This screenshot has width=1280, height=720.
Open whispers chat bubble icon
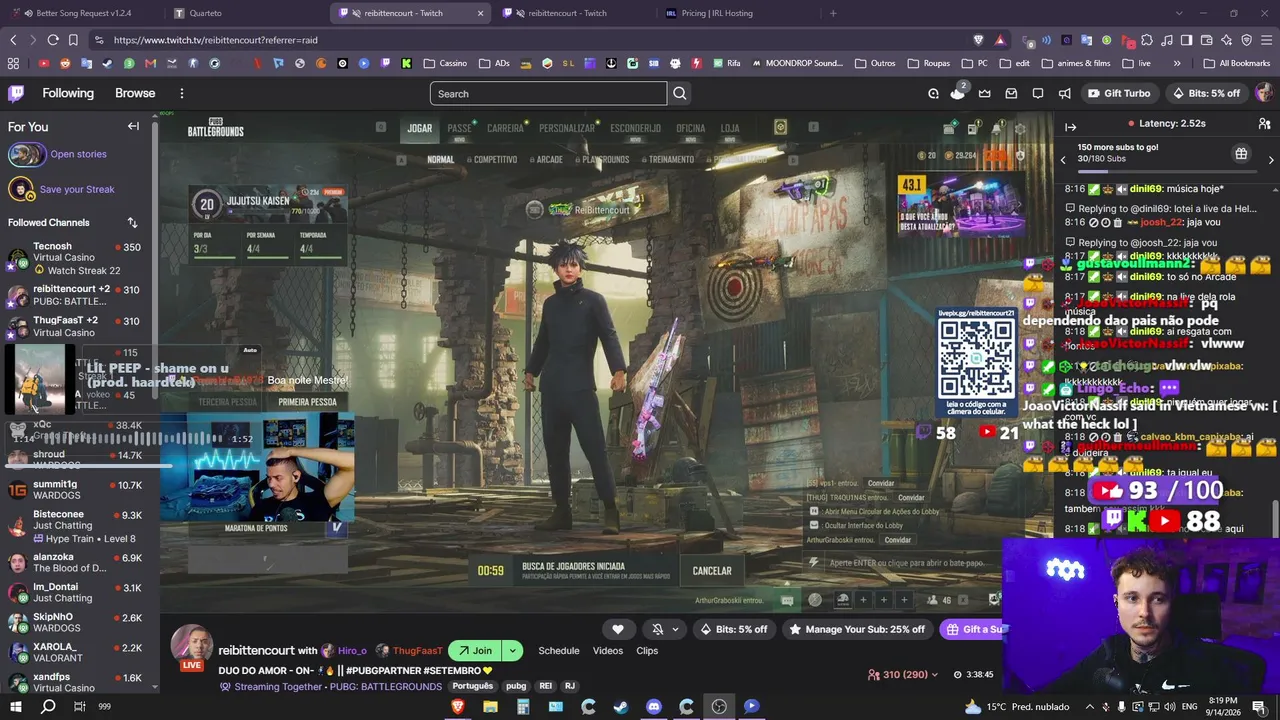point(1038,93)
